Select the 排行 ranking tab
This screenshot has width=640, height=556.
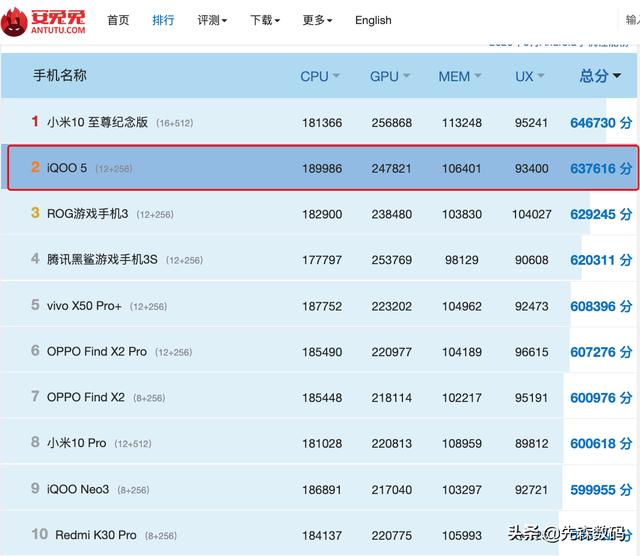[x=163, y=20]
